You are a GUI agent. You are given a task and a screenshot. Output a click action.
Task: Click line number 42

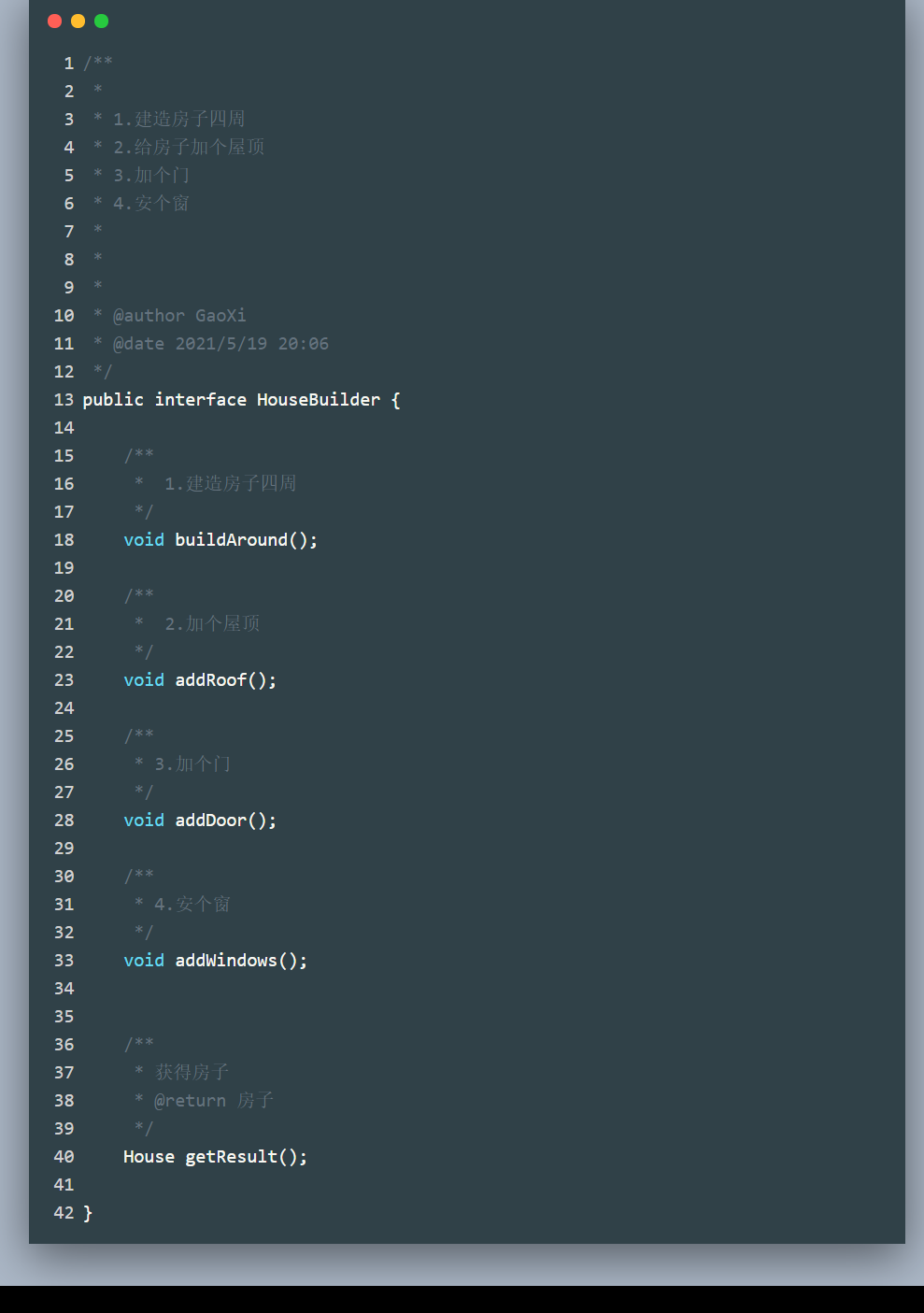pos(64,1213)
